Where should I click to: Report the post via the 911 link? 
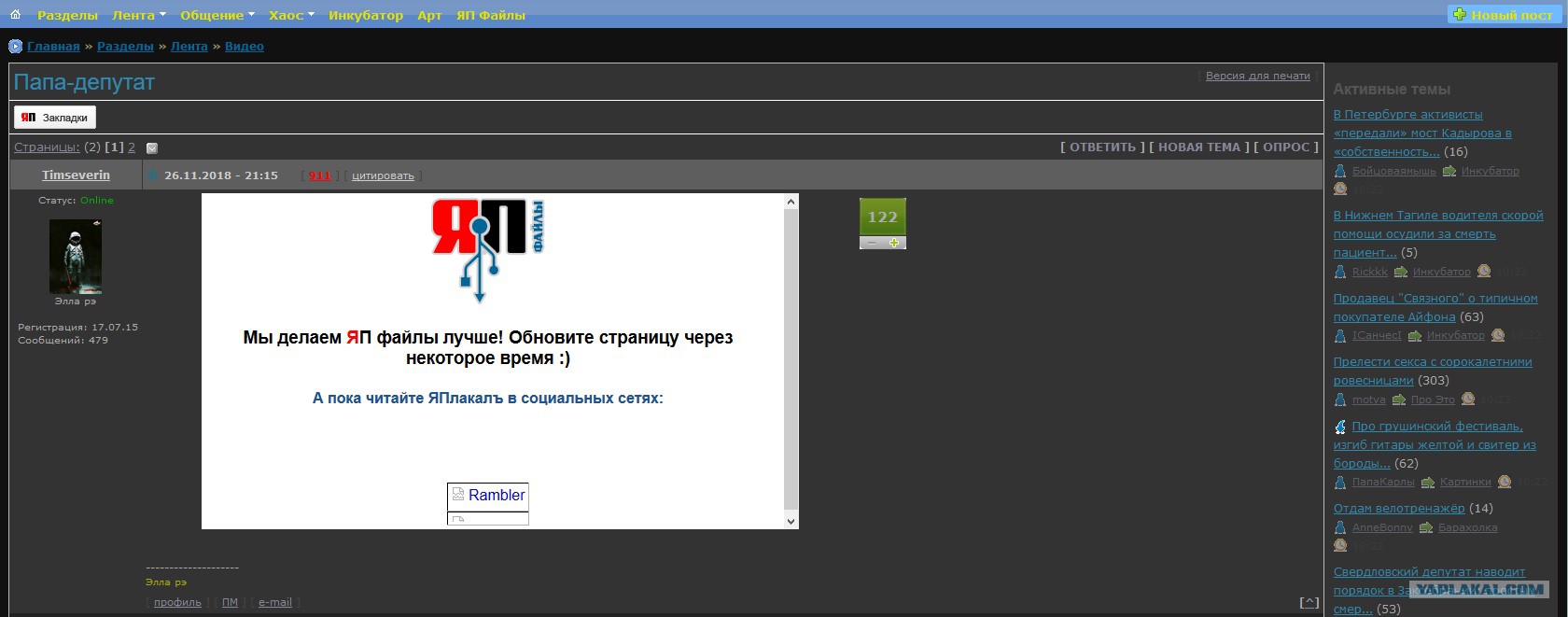click(x=320, y=175)
